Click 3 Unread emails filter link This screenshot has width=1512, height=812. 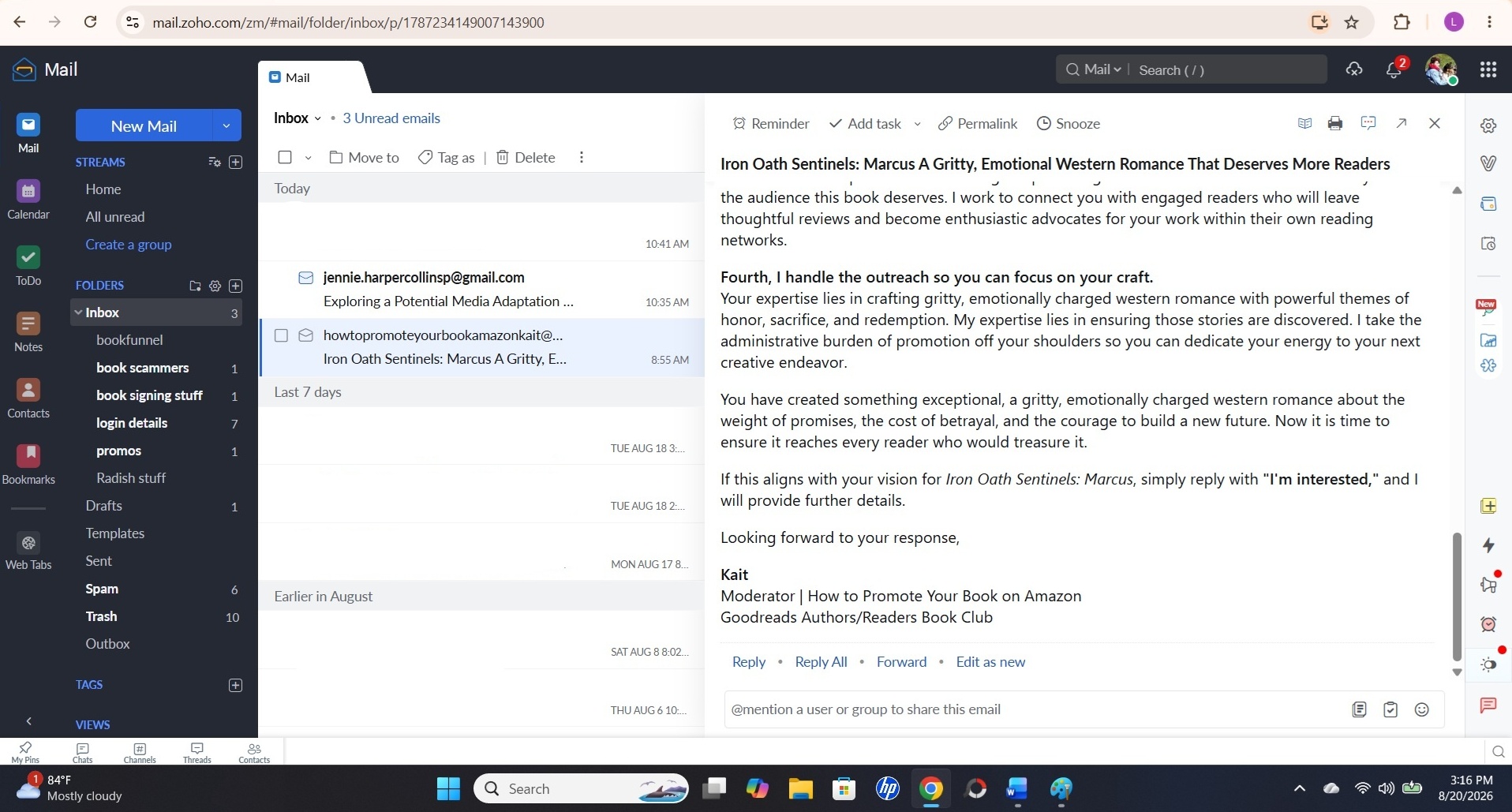tap(391, 118)
